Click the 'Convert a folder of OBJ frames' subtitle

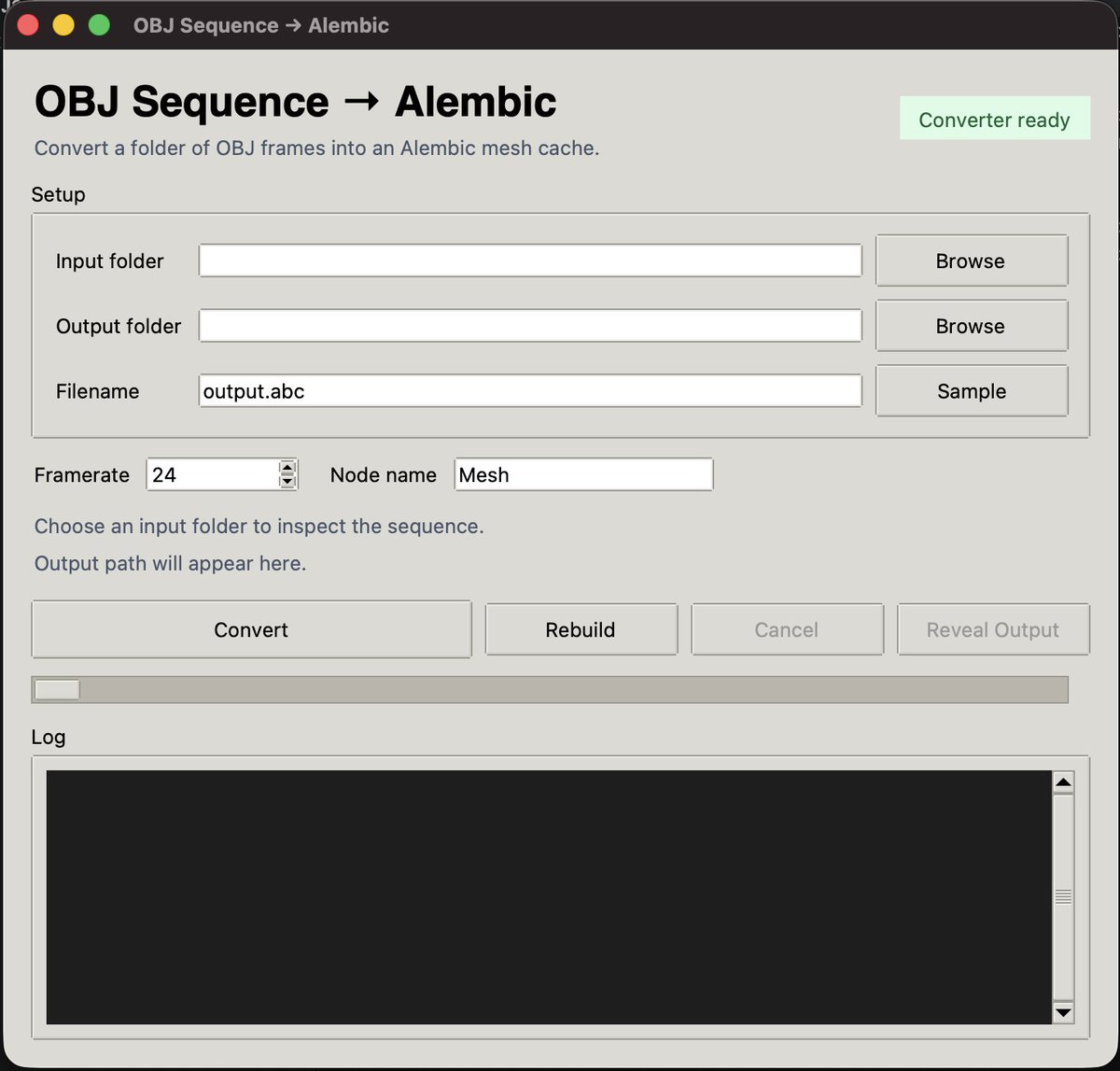click(316, 148)
